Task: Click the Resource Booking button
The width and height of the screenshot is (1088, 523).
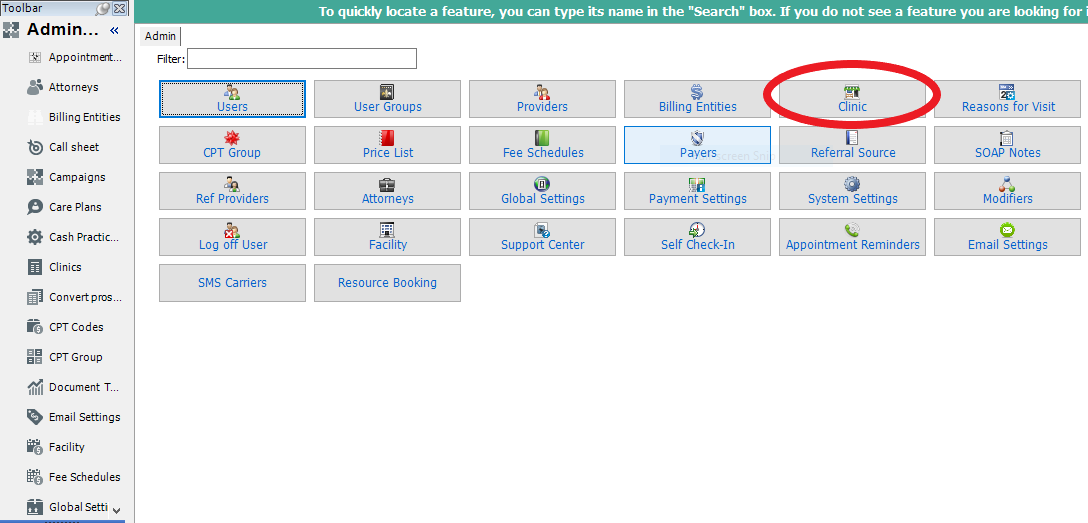Action: click(387, 283)
